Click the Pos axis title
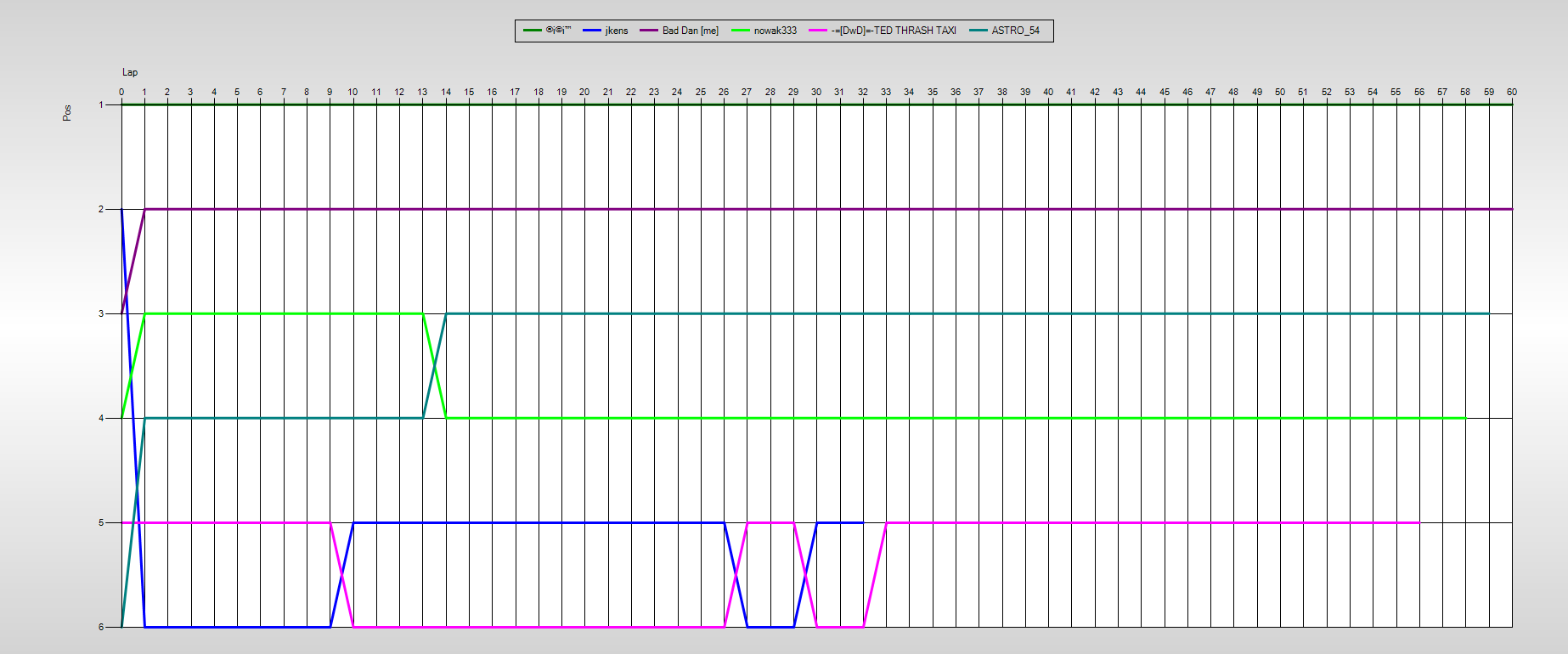The image size is (1568, 654). tap(67, 113)
